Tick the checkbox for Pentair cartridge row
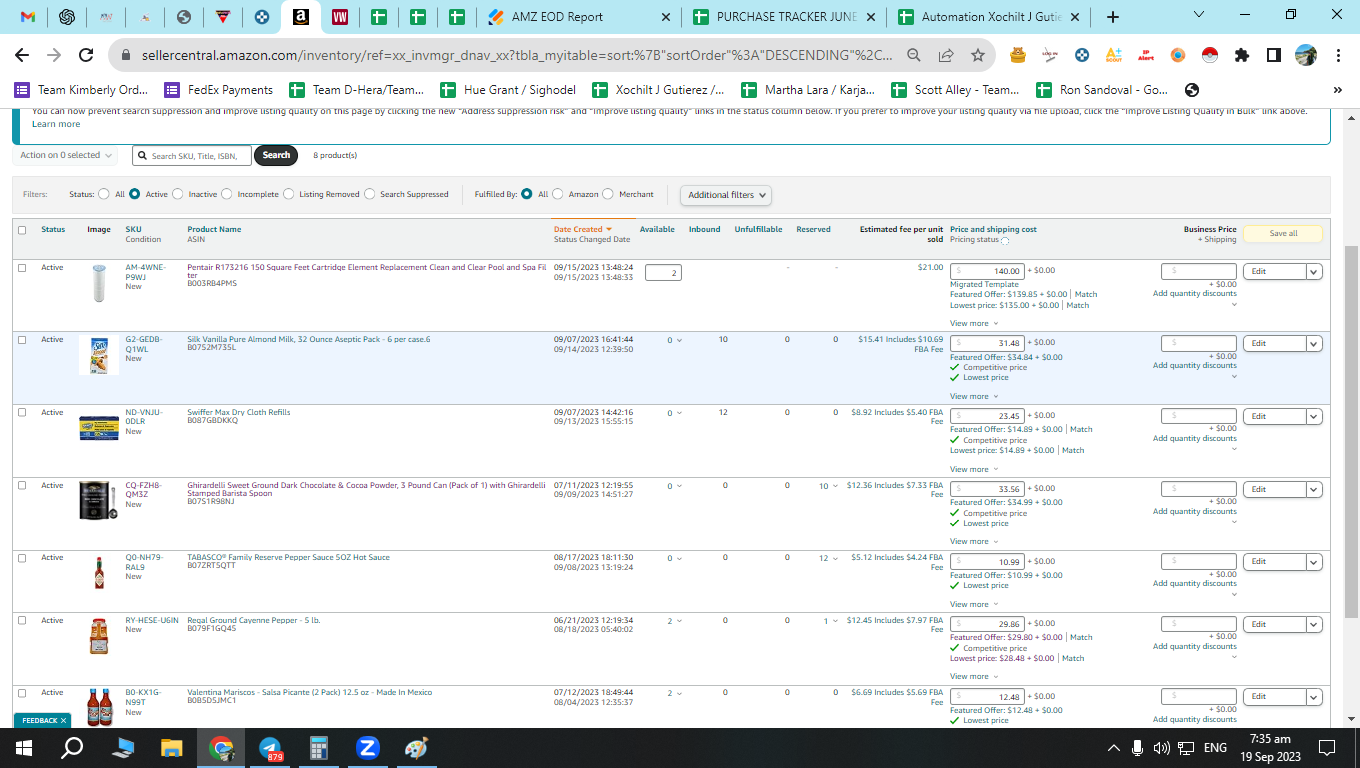1360x768 pixels. click(x=22, y=268)
